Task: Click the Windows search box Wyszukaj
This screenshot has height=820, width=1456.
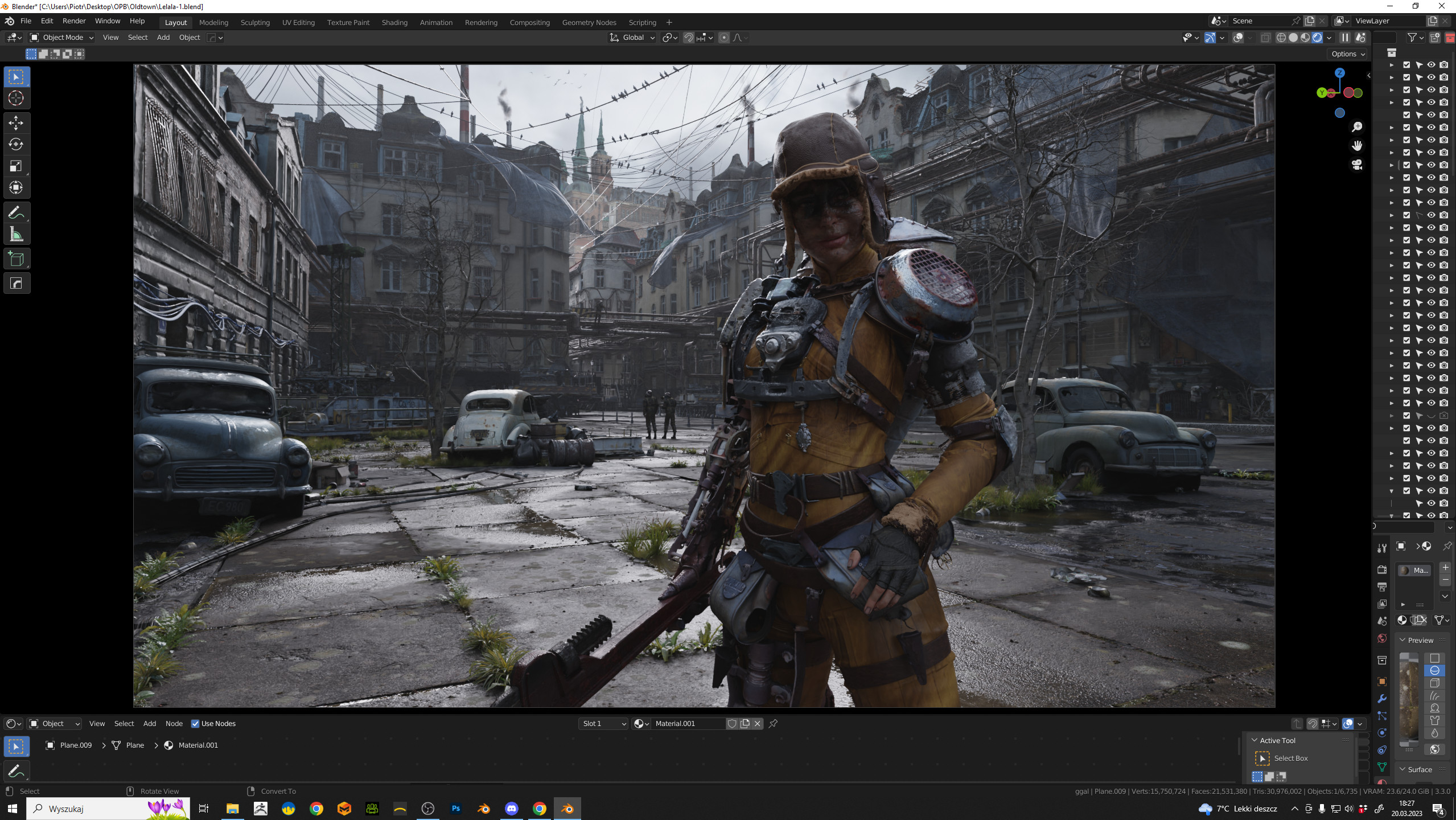Action: tap(108, 809)
